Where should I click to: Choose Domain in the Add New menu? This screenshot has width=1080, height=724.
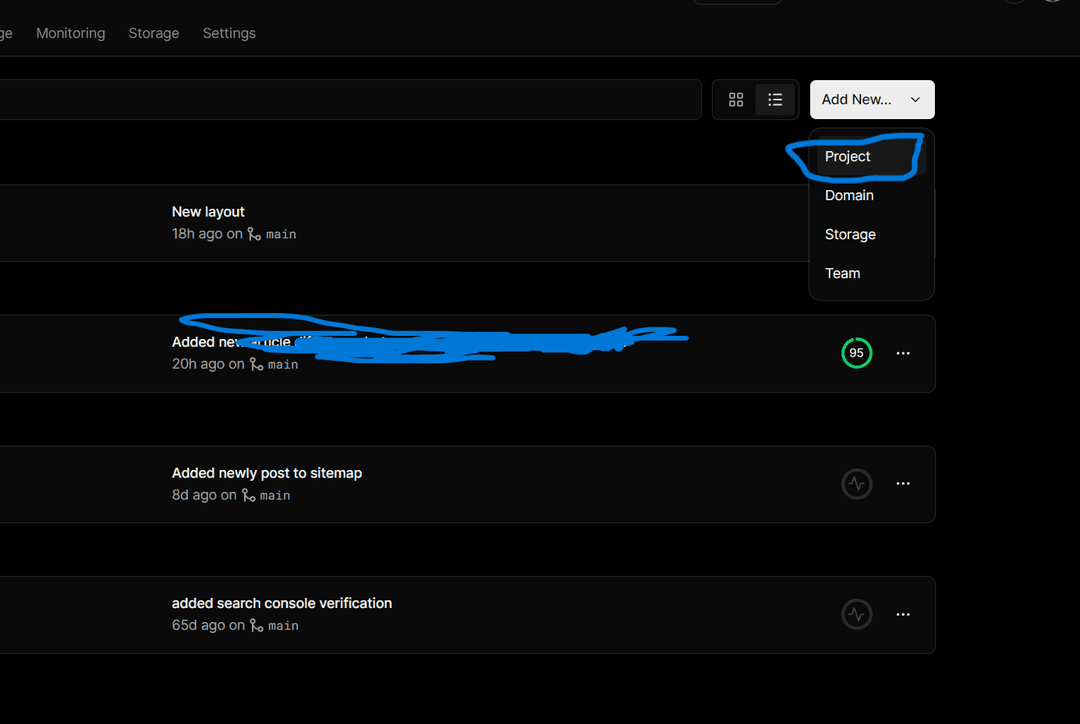click(849, 196)
